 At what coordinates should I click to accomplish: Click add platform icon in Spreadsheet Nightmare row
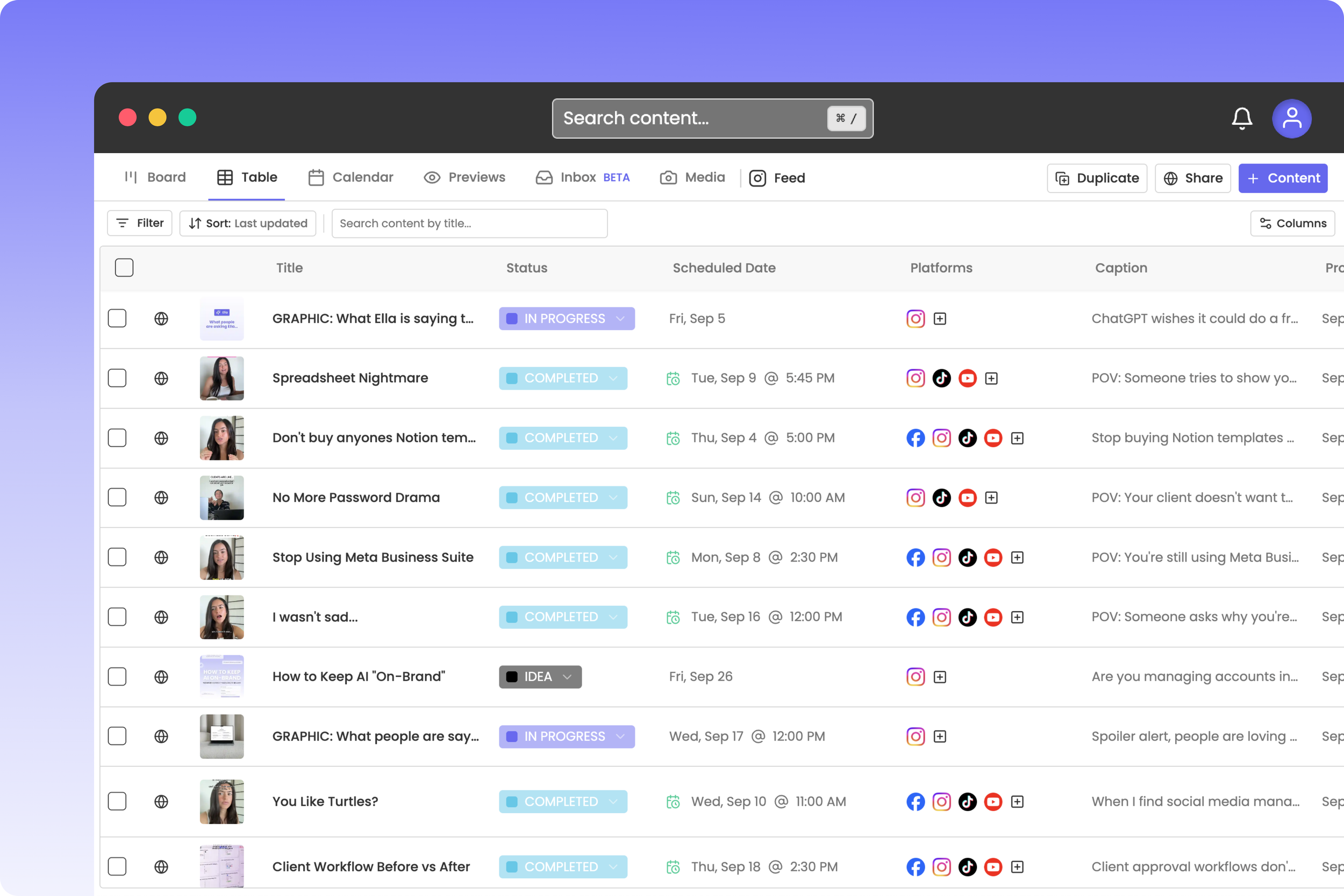tap(991, 378)
